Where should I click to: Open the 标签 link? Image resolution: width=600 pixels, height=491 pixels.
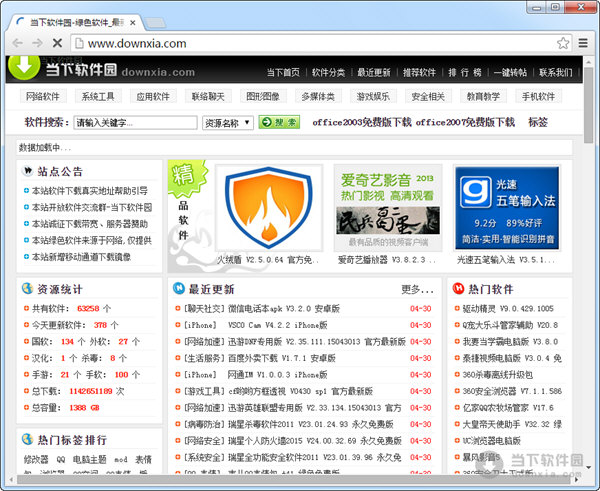[x=538, y=122]
